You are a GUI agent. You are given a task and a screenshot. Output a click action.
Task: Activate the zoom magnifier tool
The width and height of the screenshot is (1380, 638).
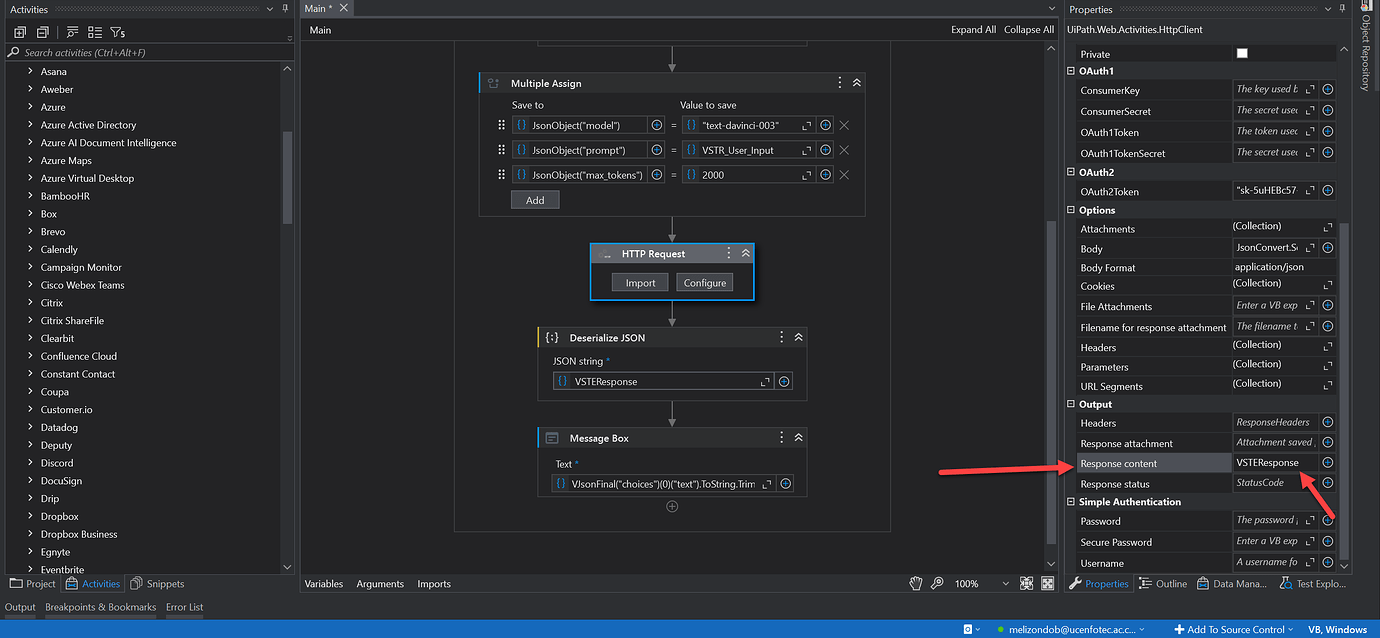[x=935, y=583]
